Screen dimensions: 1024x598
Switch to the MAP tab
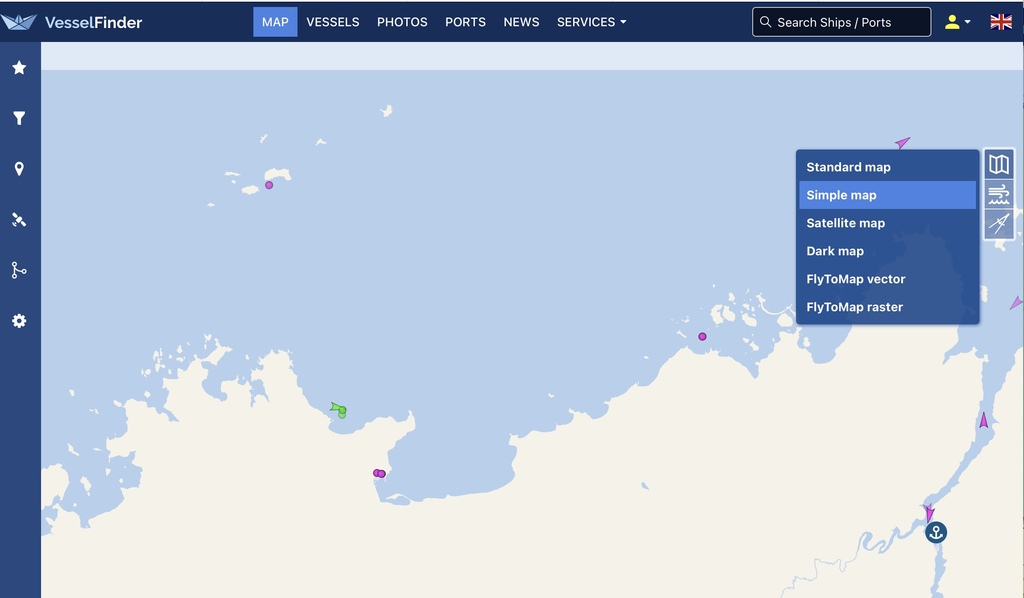[x=275, y=22]
